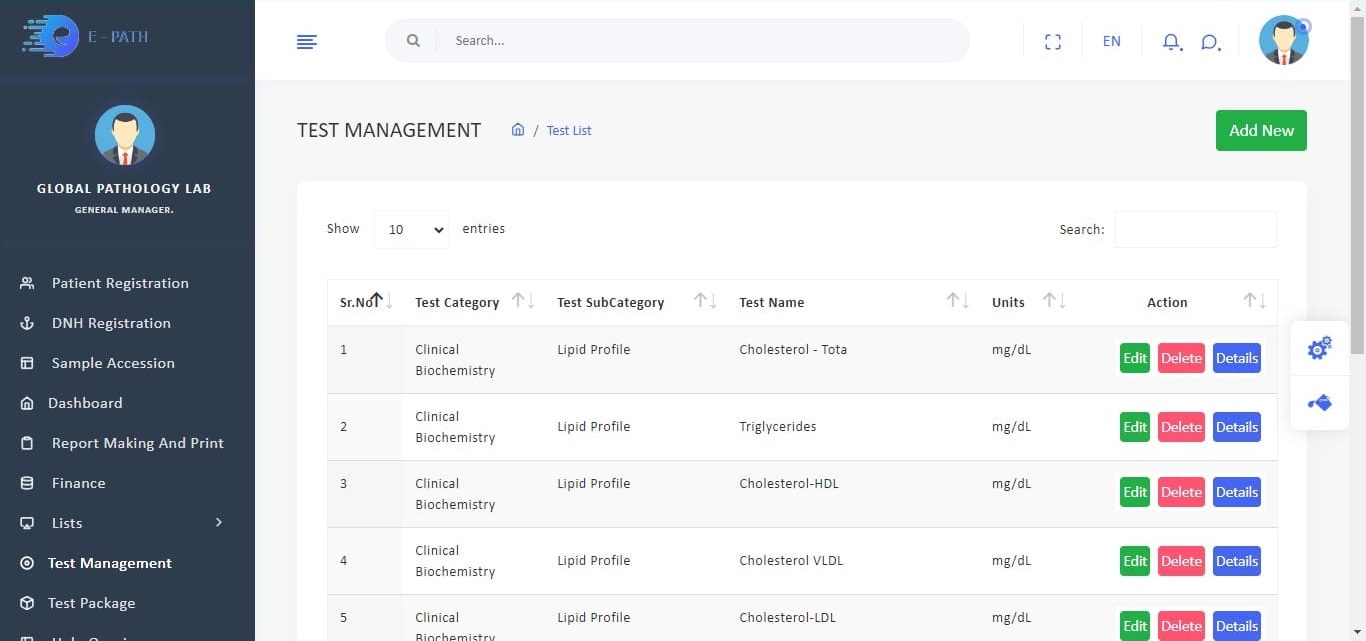Sort table by Units column
The height and width of the screenshot is (641, 1366).
(1054, 302)
